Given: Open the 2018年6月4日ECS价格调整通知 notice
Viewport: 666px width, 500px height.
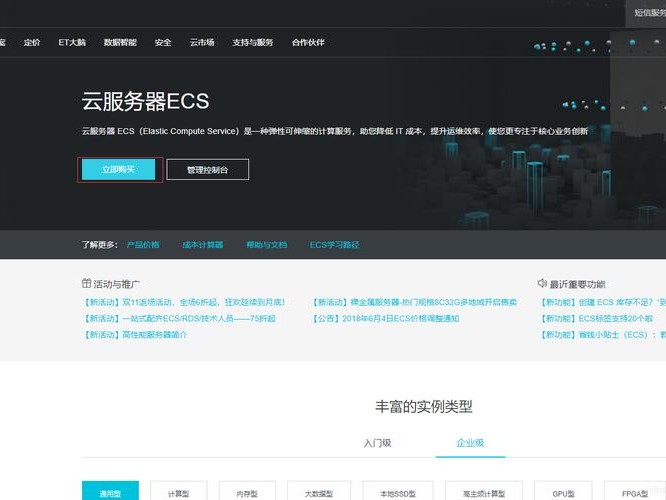Looking at the screenshot, I should pyautogui.click(x=386, y=318).
